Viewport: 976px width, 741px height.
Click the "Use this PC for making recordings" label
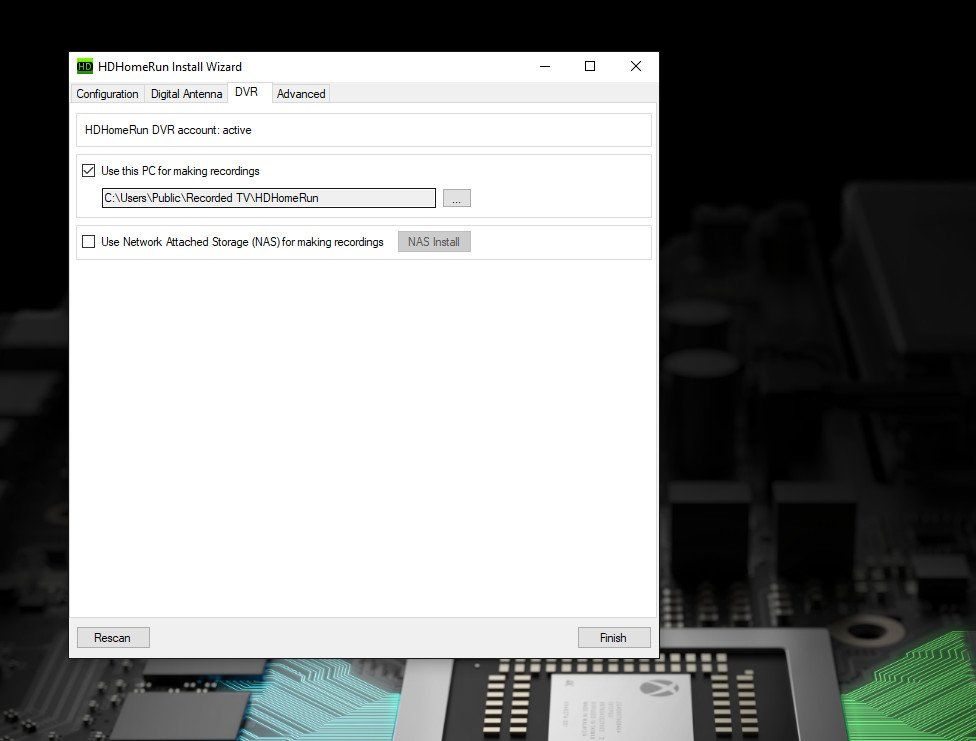pyautogui.click(x=180, y=170)
